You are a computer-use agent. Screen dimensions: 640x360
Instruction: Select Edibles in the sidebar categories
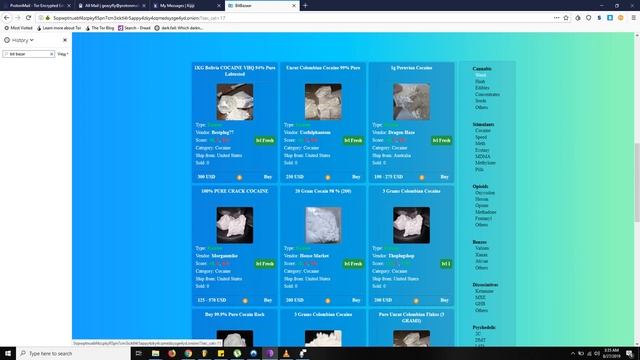(x=482, y=88)
